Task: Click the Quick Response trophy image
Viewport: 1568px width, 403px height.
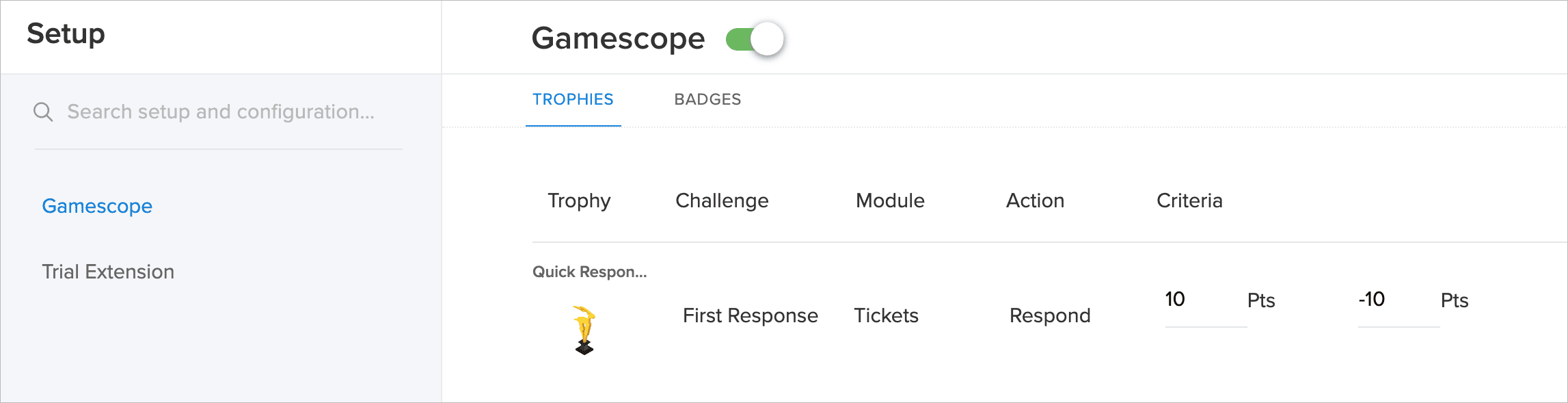Action: click(584, 330)
